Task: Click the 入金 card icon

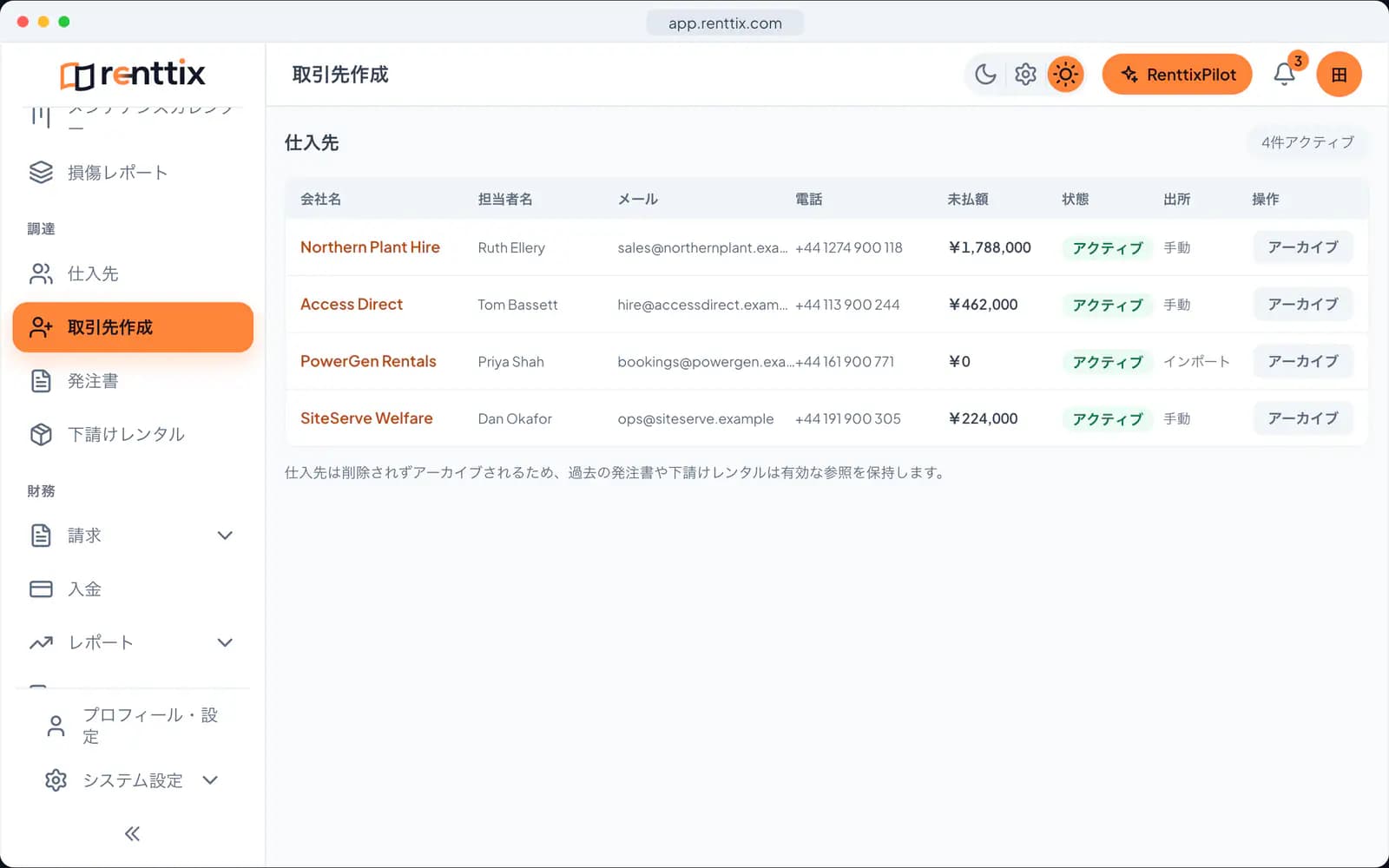Action: click(x=41, y=589)
